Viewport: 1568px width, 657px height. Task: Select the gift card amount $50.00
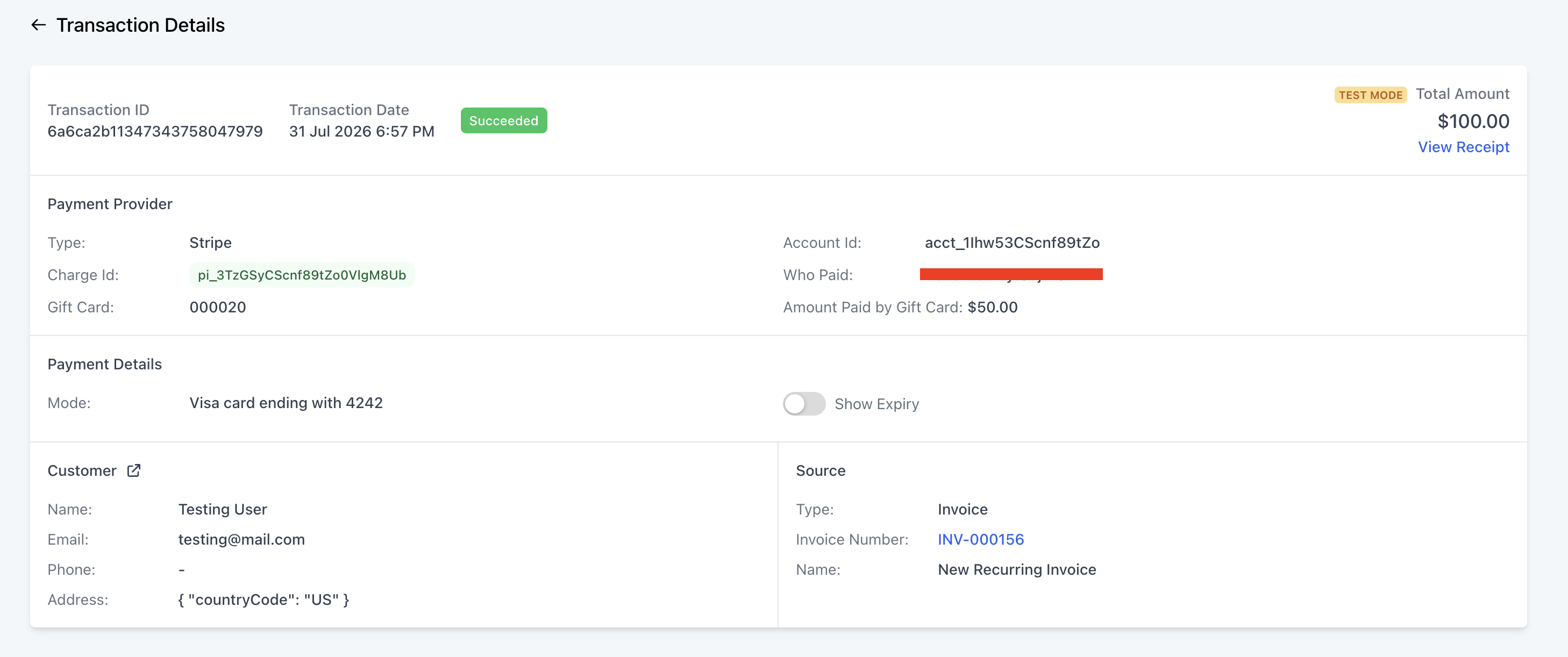[992, 307]
